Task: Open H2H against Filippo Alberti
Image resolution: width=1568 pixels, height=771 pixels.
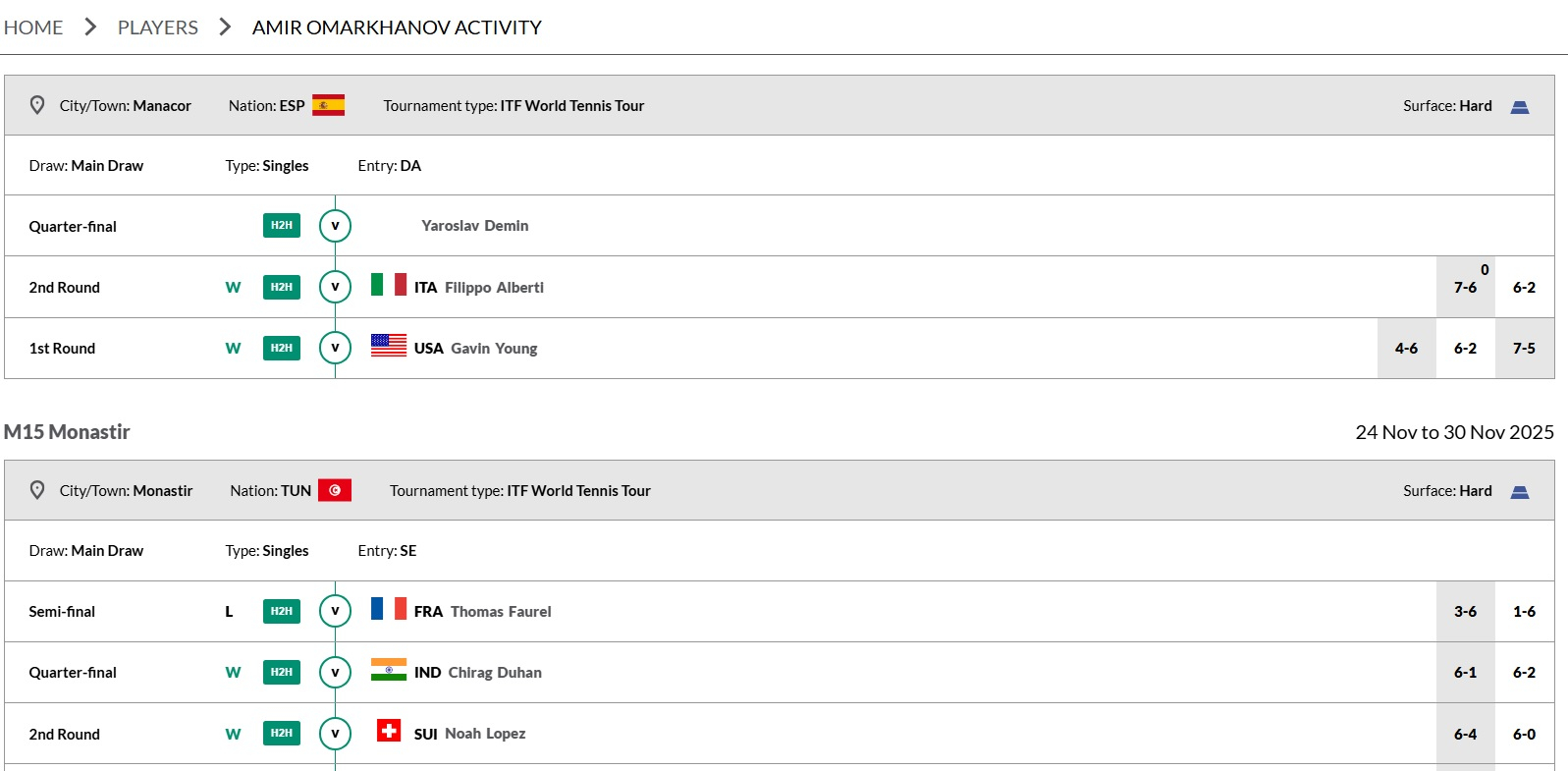Action: 282,287
